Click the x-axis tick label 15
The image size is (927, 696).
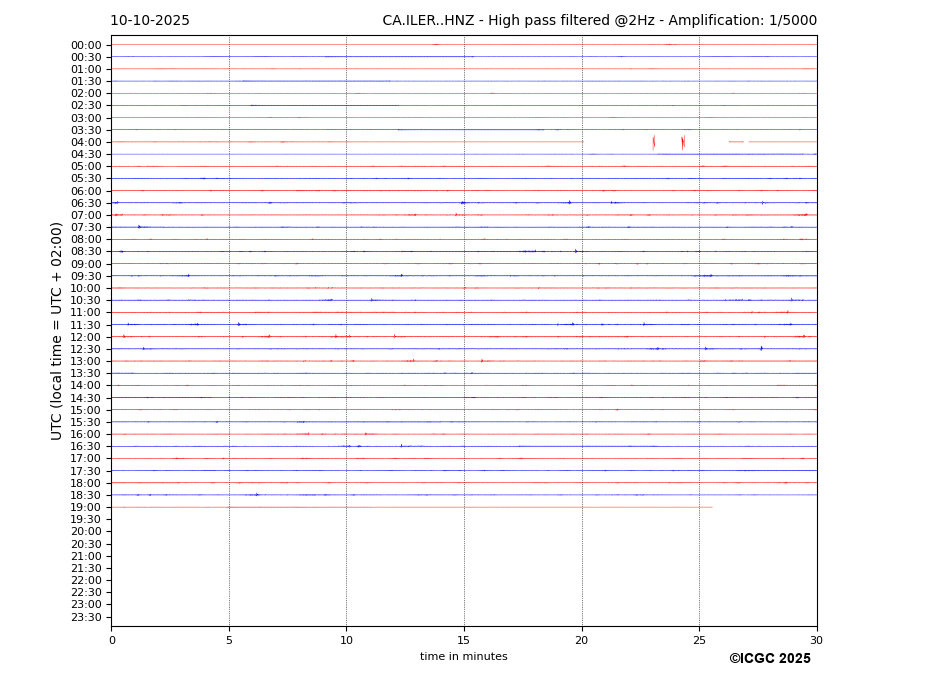(464, 640)
